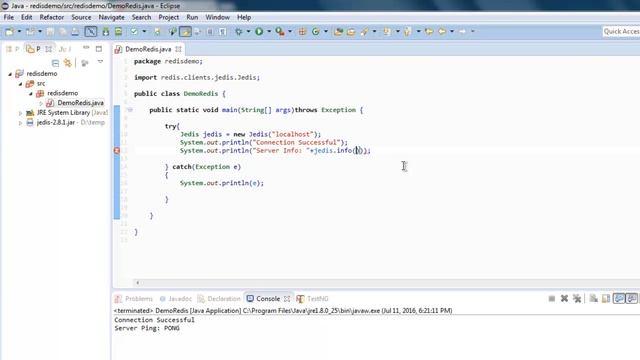Click the Previous Annotation toolbar icon
This screenshot has height=360, width=640.
407,31
